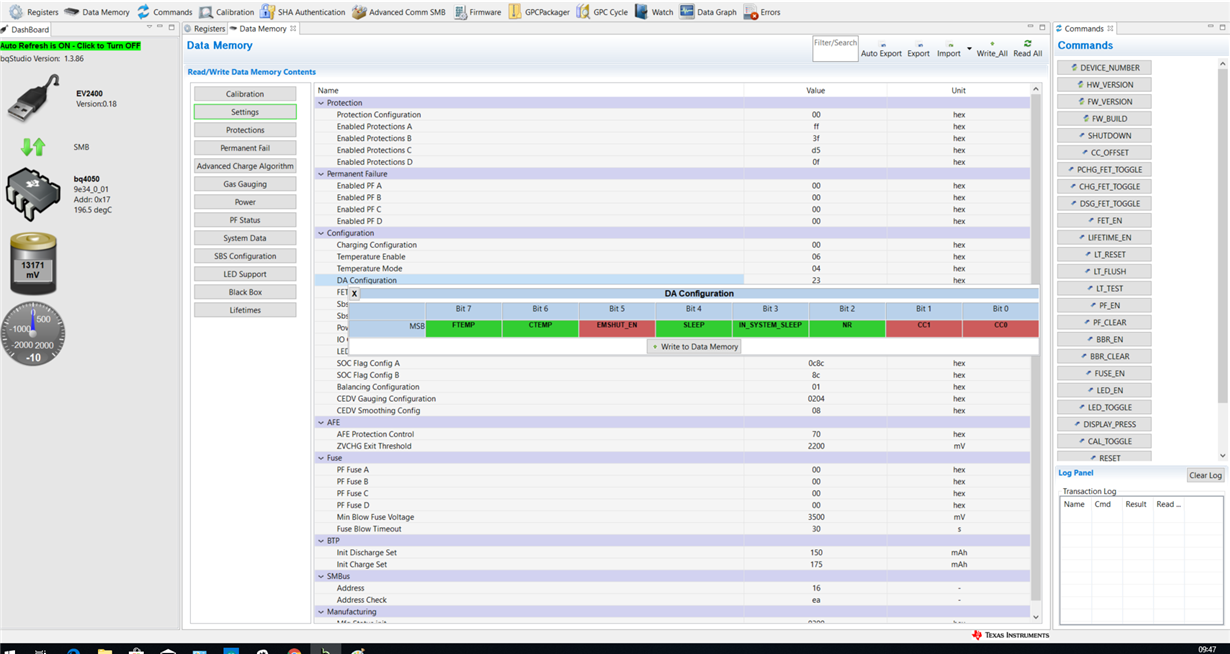
Task: Open Data Memory from the top toolbar
Action: pos(96,12)
